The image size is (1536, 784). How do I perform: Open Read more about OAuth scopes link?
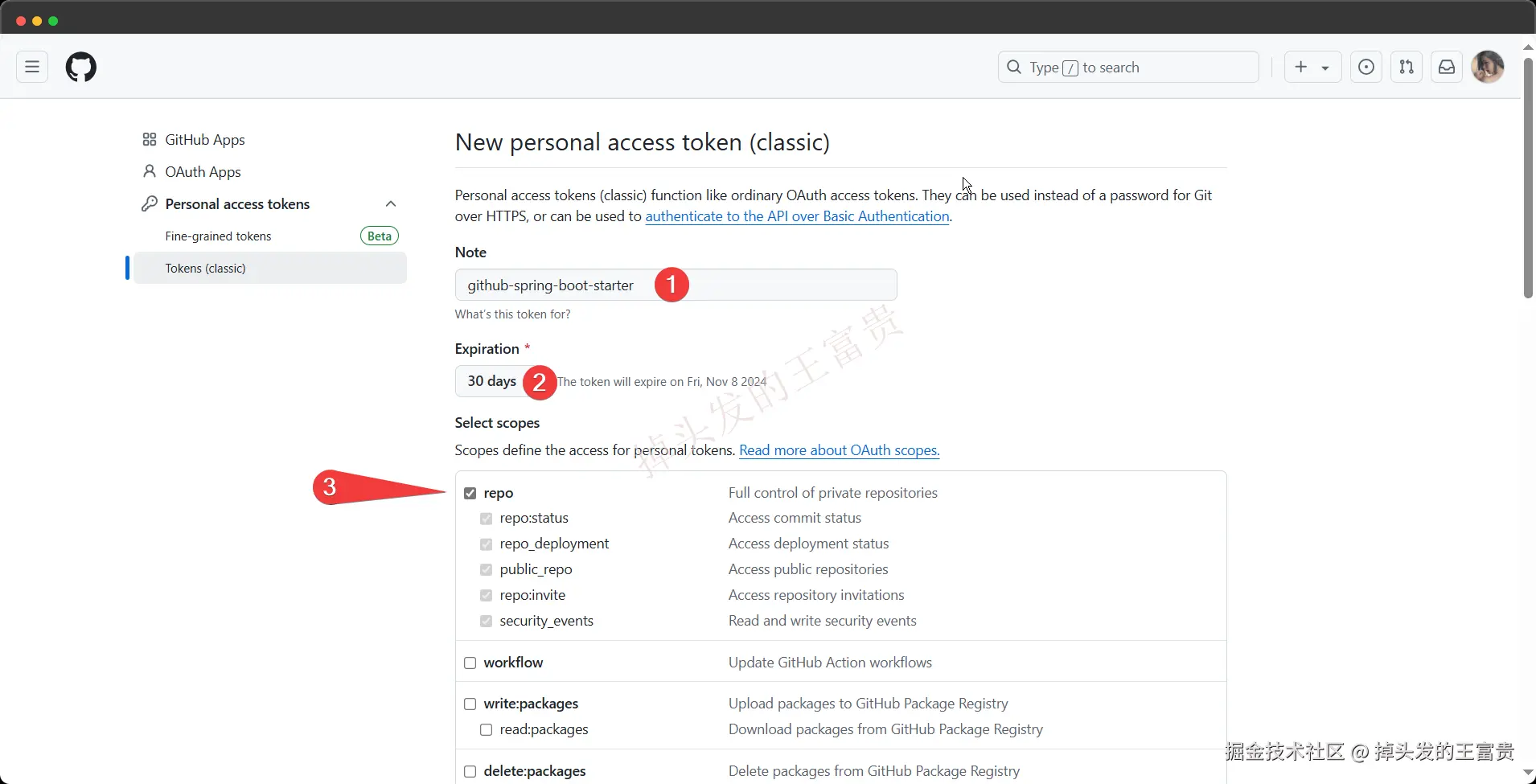tap(839, 450)
